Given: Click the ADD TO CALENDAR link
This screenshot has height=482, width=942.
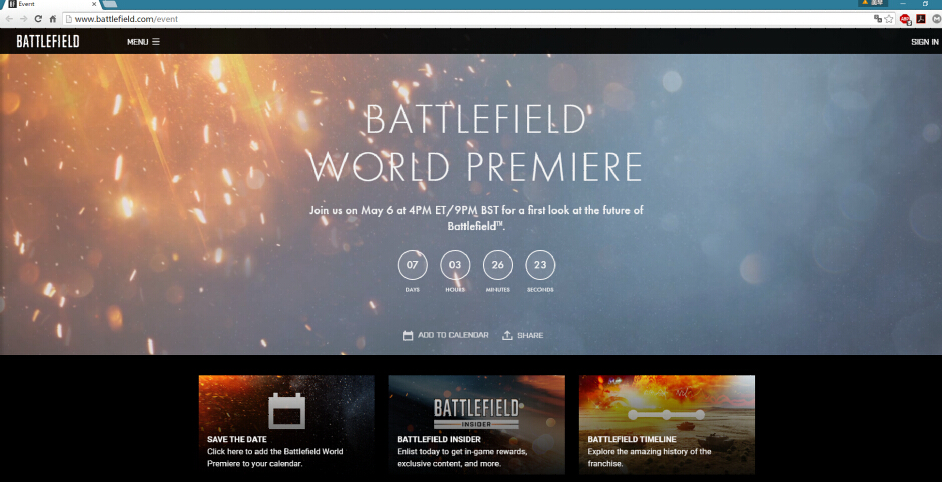Looking at the screenshot, I should (x=446, y=335).
